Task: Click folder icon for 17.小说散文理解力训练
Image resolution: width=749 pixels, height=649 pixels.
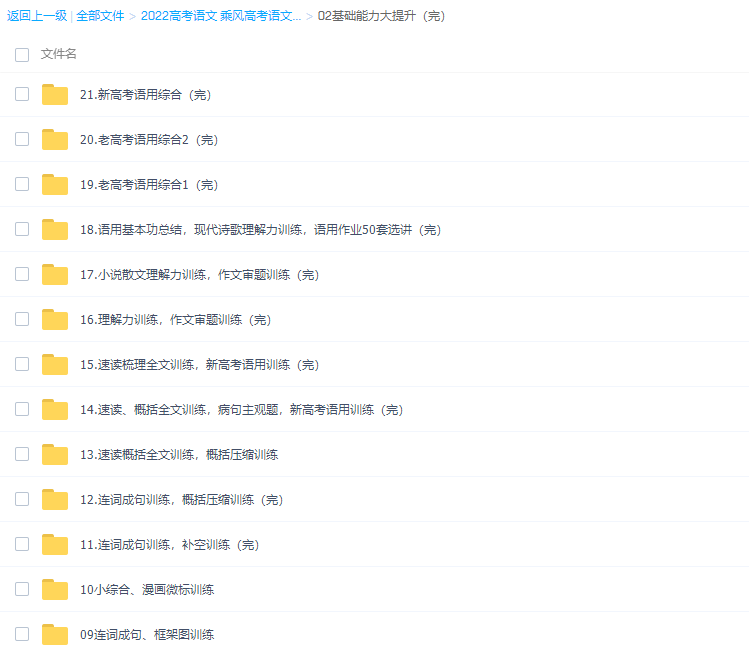Action: [x=55, y=275]
